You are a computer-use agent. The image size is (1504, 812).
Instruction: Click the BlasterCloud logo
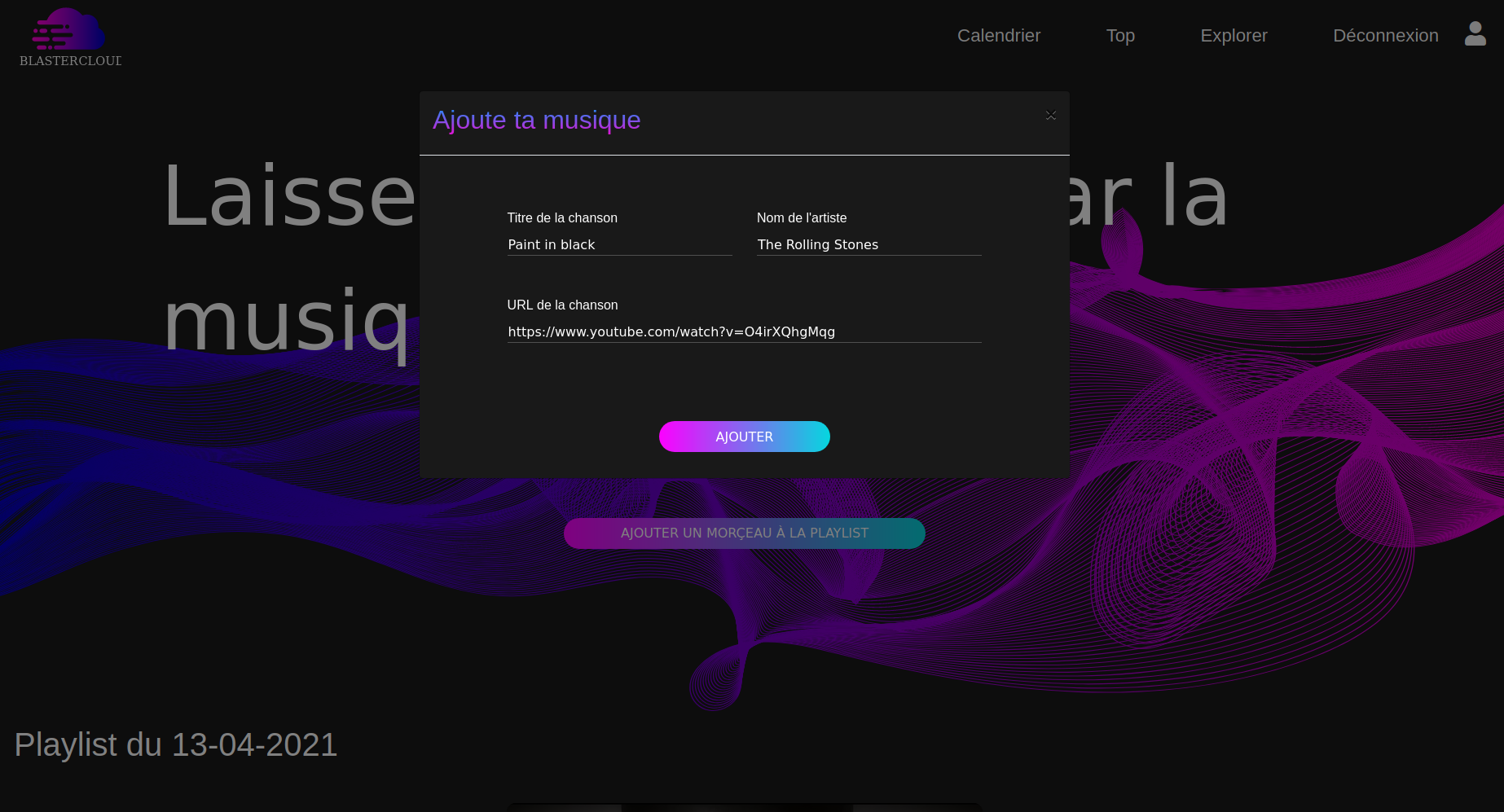pyautogui.click(x=70, y=37)
